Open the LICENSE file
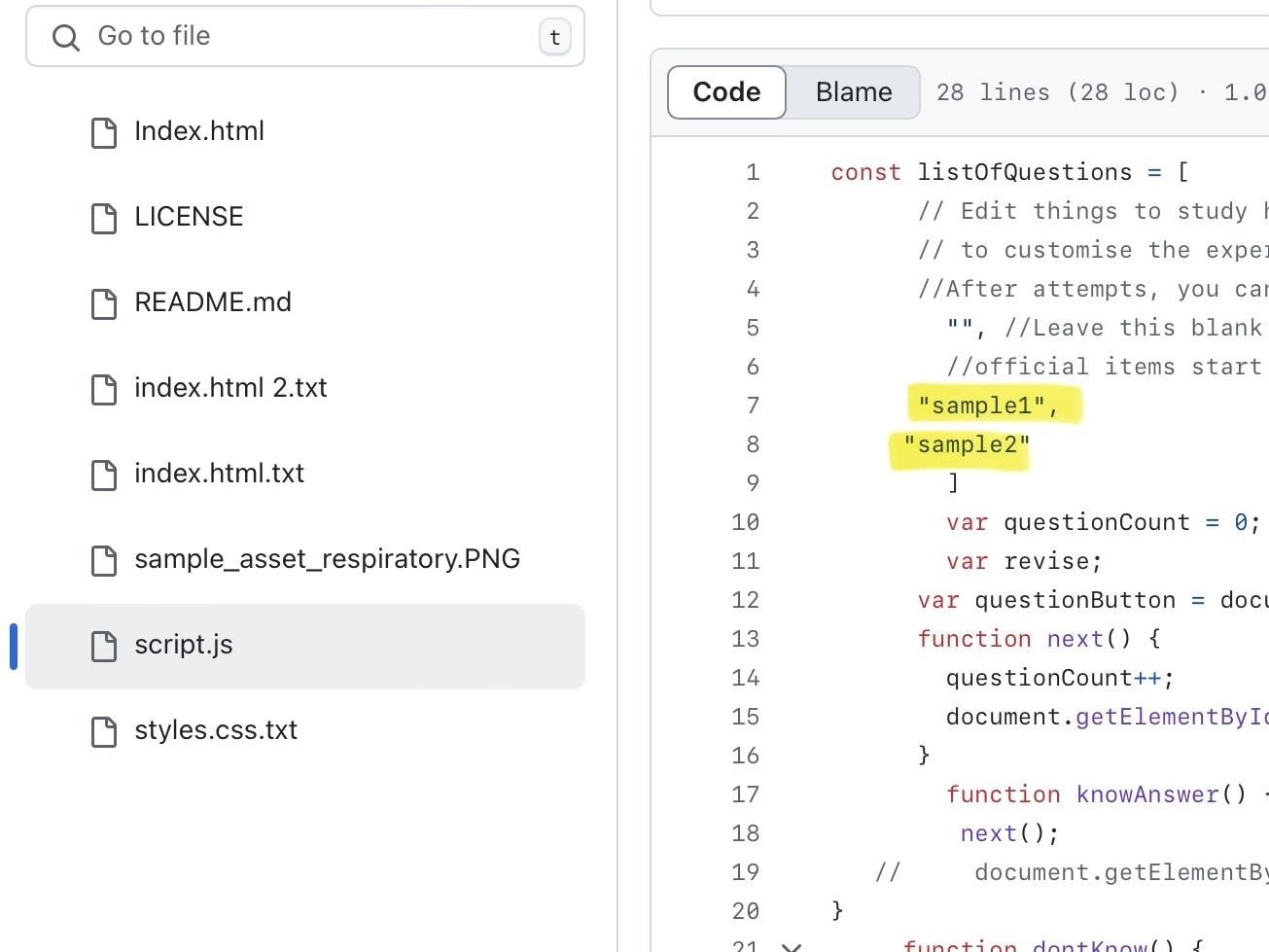The image size is (1269, 952). (x=189, y=217)
